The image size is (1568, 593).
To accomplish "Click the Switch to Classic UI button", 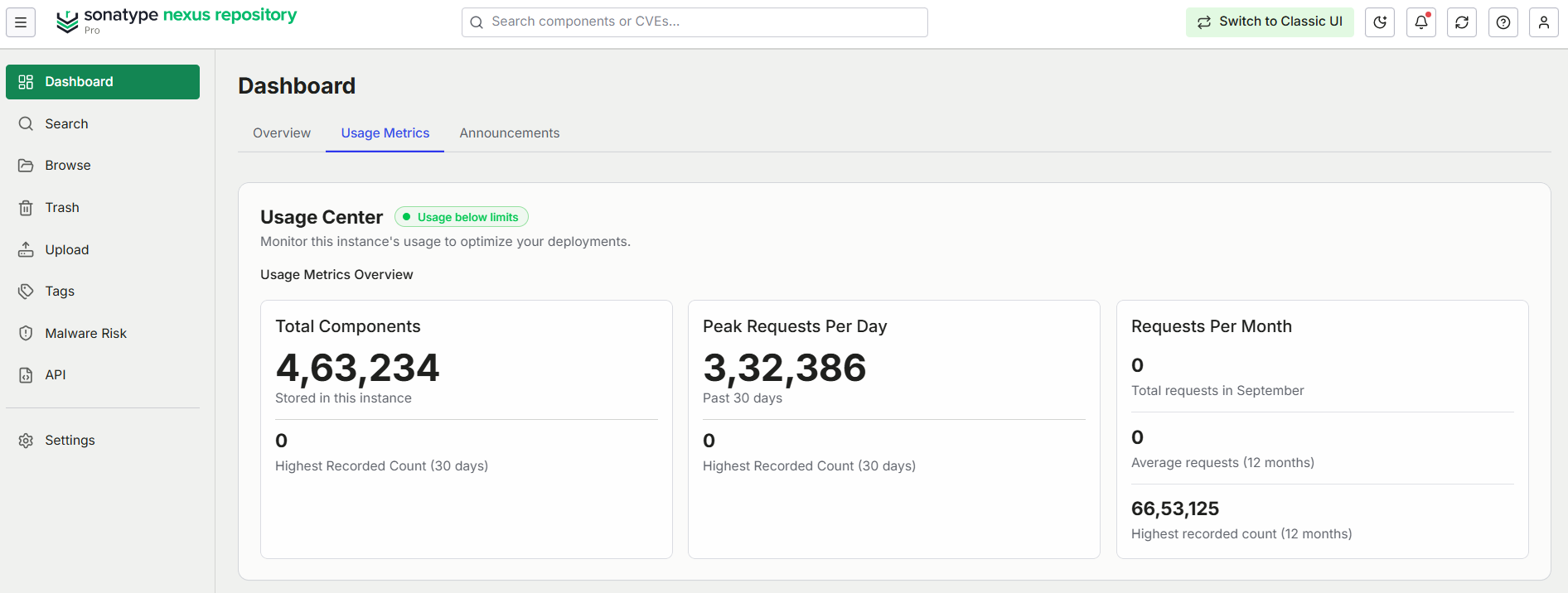I will click(1270, 22).
